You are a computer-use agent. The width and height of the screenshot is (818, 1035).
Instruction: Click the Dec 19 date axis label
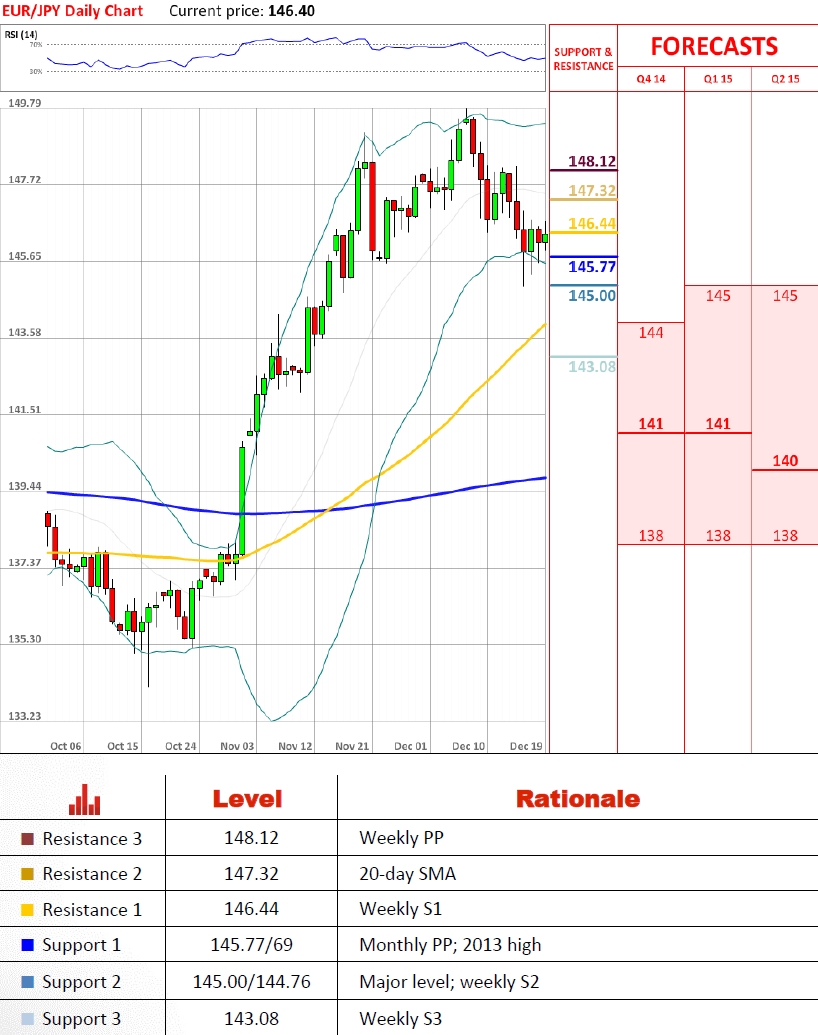click(526, 746)
